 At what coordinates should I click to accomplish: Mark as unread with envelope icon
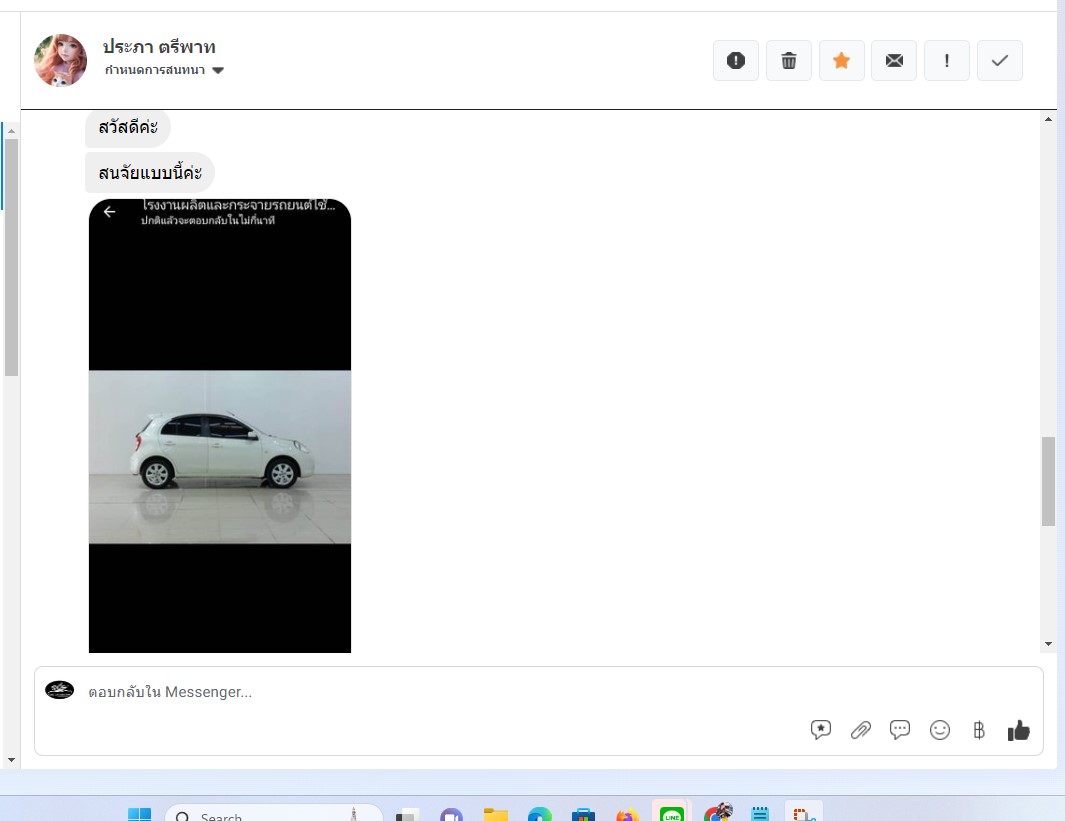coord(894,60)
